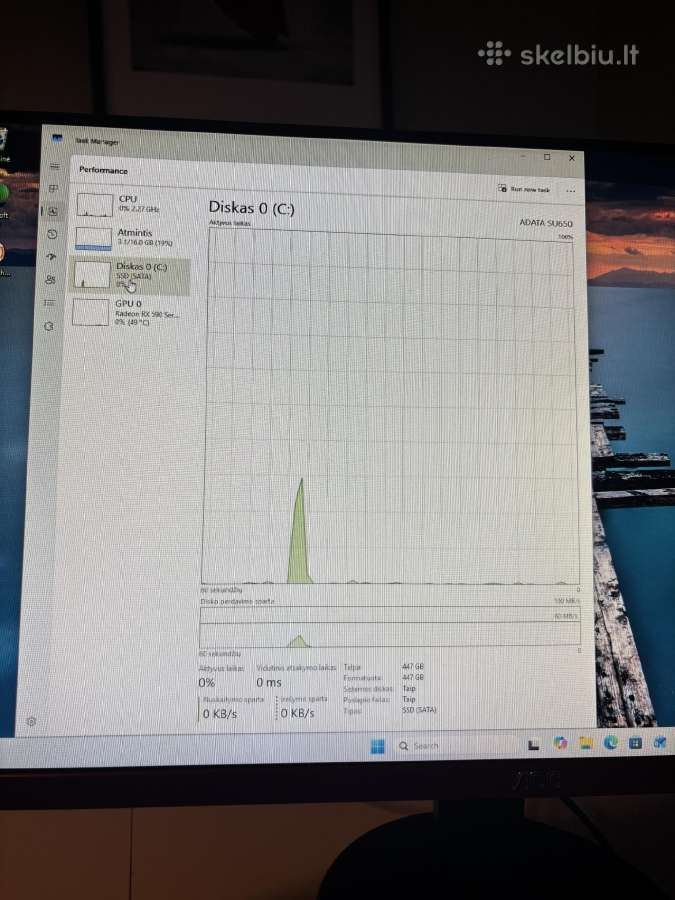Open Copilot from the taskbar

tap(560, 743)
